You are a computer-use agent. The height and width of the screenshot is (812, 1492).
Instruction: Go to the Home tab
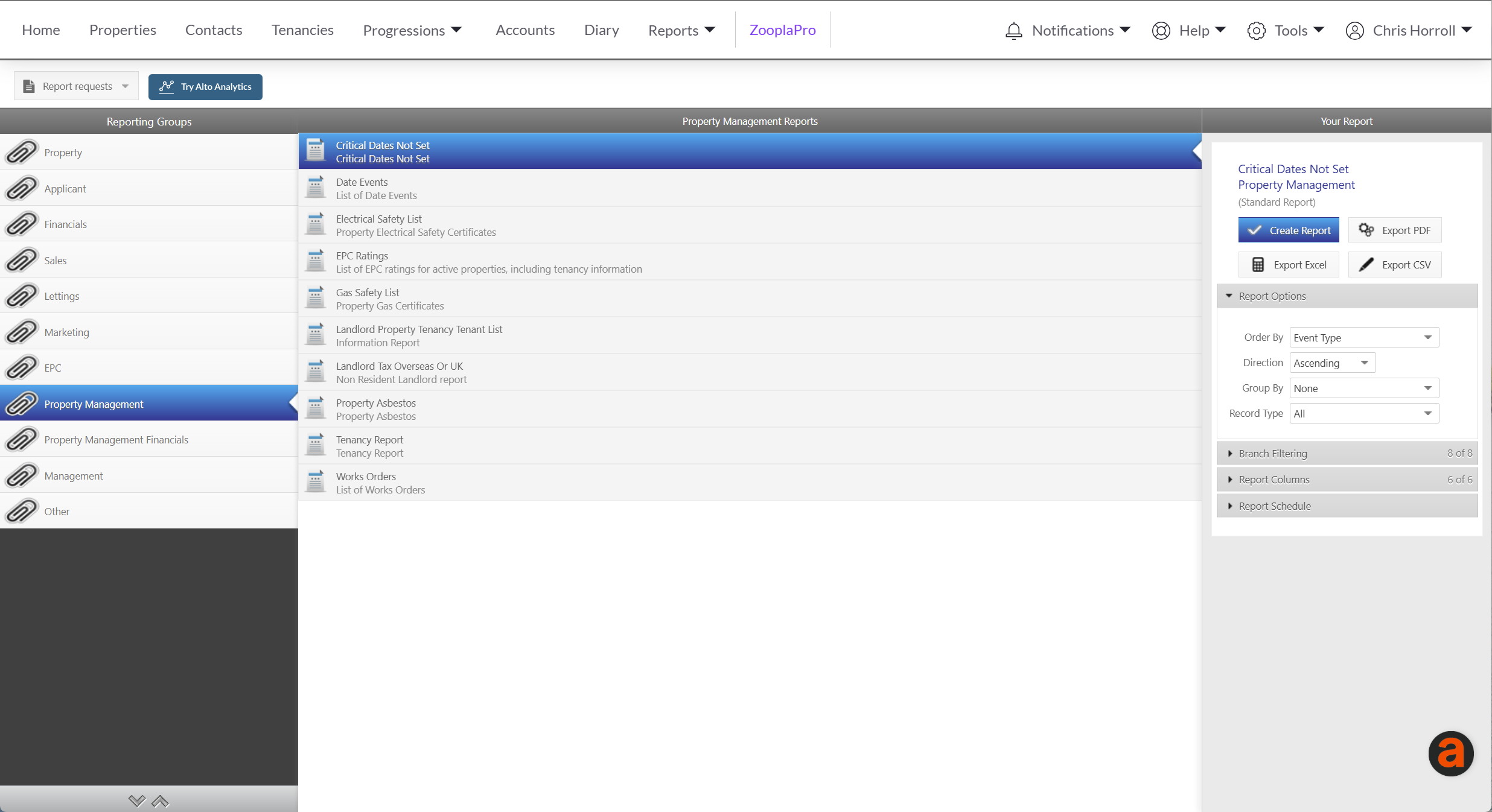tap(41, 30)
